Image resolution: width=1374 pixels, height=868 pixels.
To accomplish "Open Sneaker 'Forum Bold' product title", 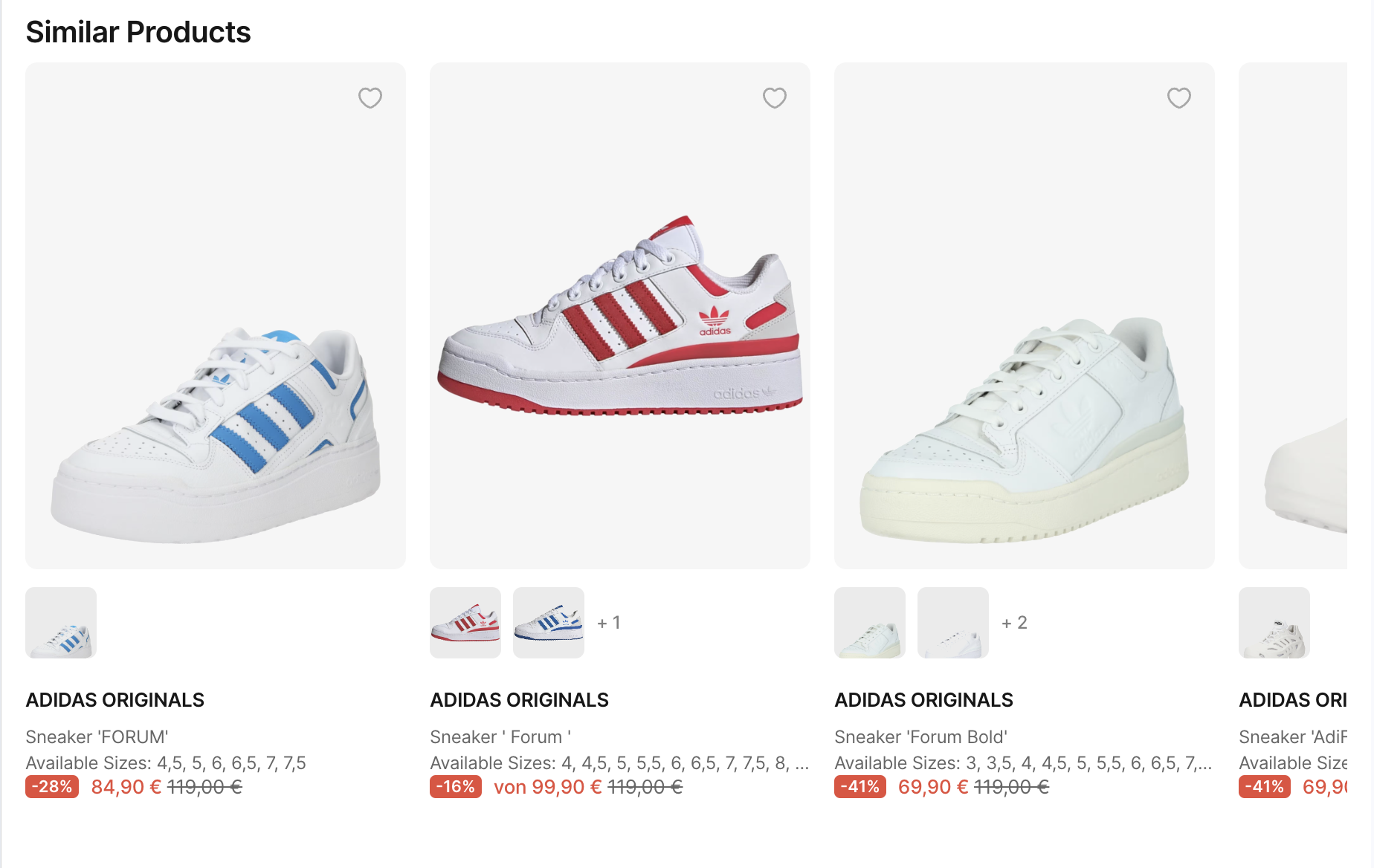I will coord(920,736).
